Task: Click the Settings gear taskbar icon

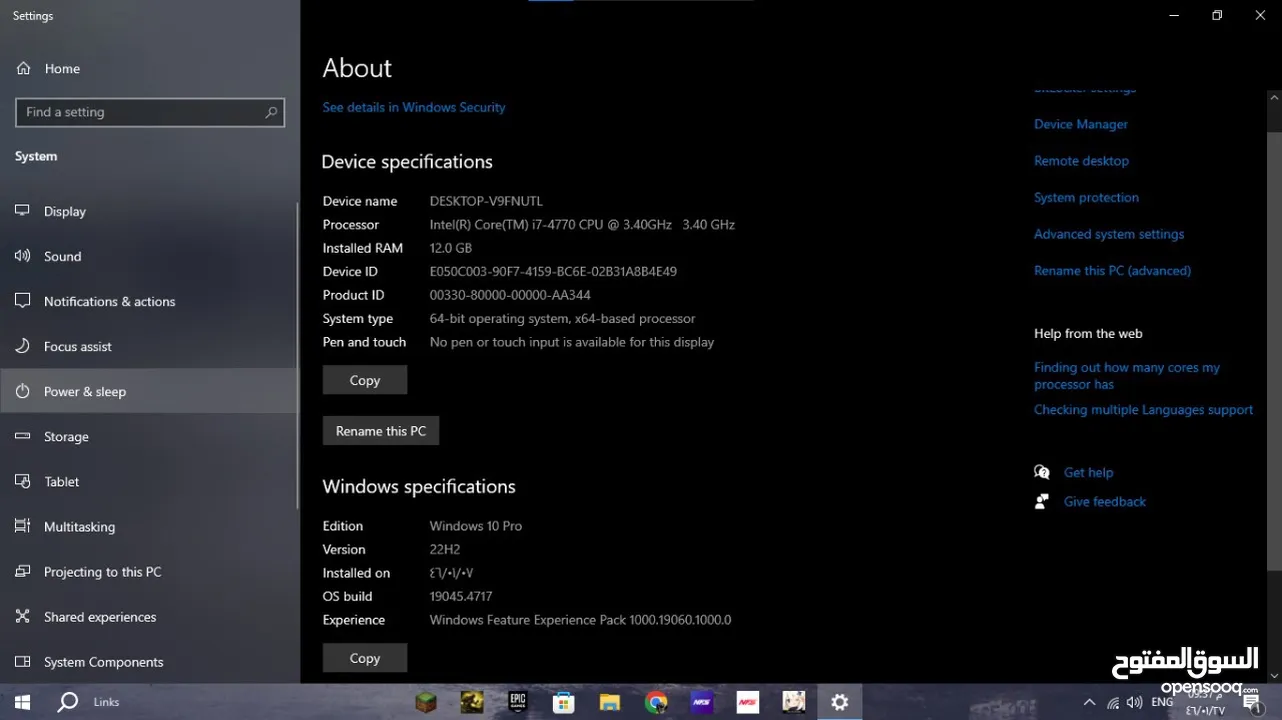Action: pyautogui.click(x=840, y=703)
